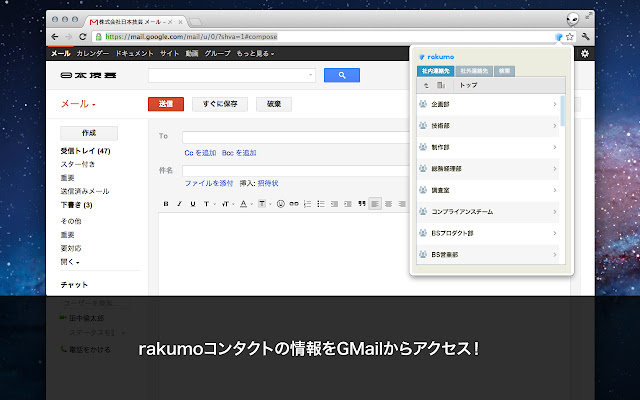Open the red メール dropdown

78,104
